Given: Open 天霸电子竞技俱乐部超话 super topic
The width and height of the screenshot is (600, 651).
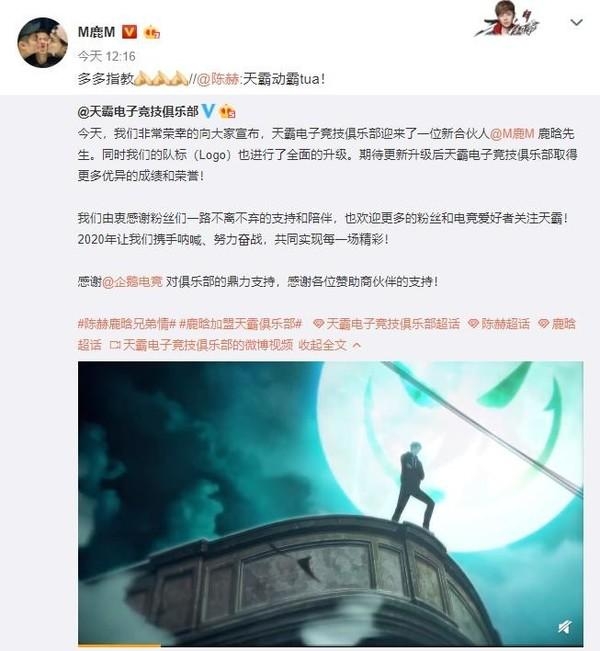Looking at the screenshot, I should [x=387, y=323].
